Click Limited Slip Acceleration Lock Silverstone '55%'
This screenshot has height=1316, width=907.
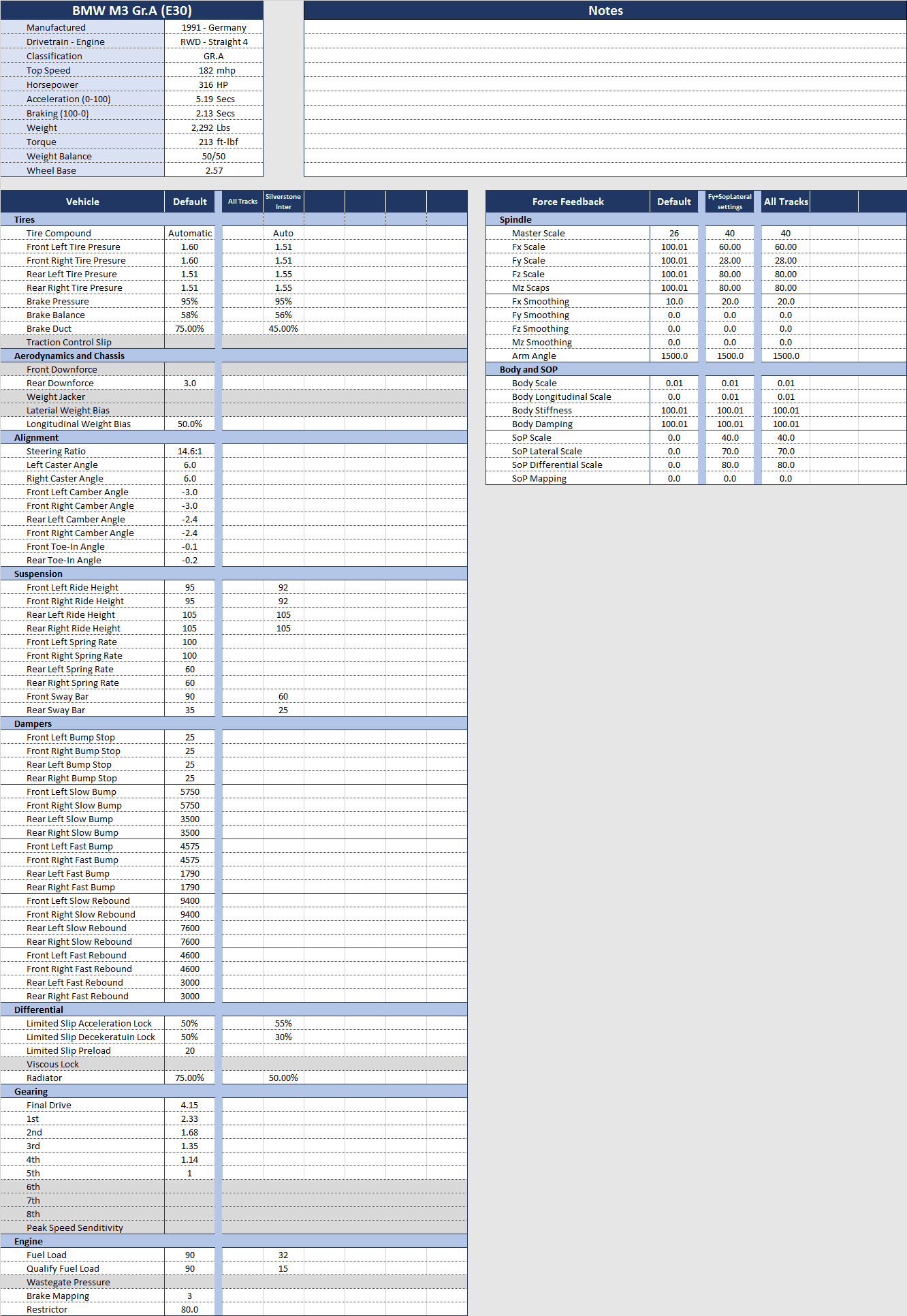click(x=283, y=1023)
